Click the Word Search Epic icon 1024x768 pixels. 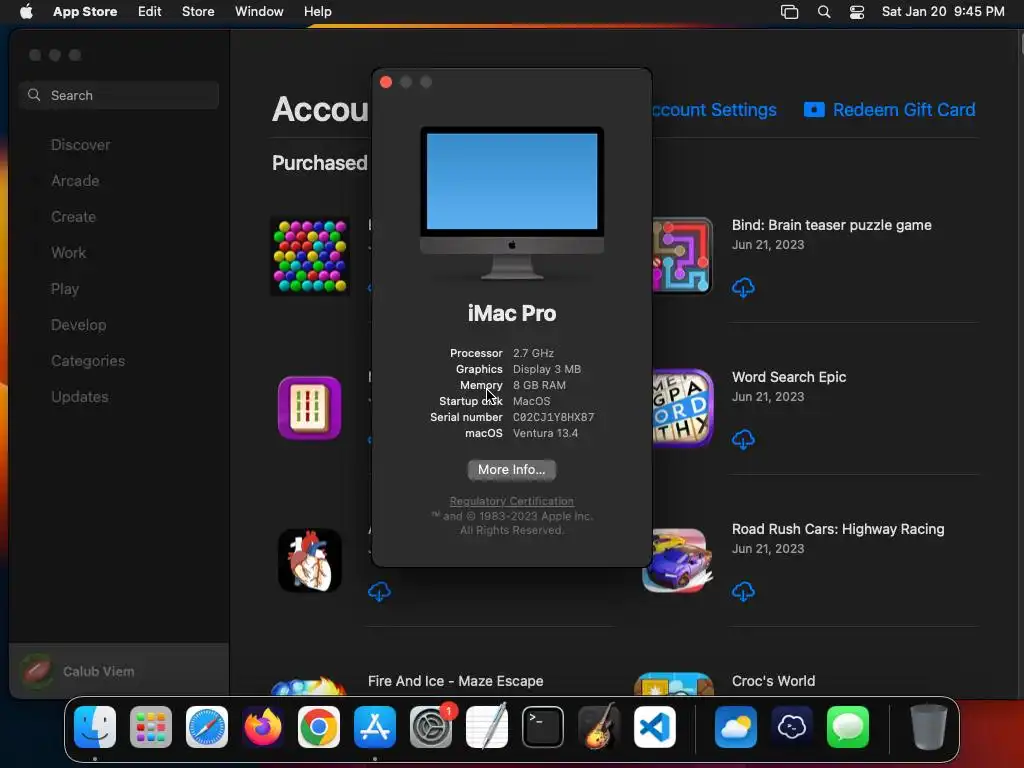682,408
